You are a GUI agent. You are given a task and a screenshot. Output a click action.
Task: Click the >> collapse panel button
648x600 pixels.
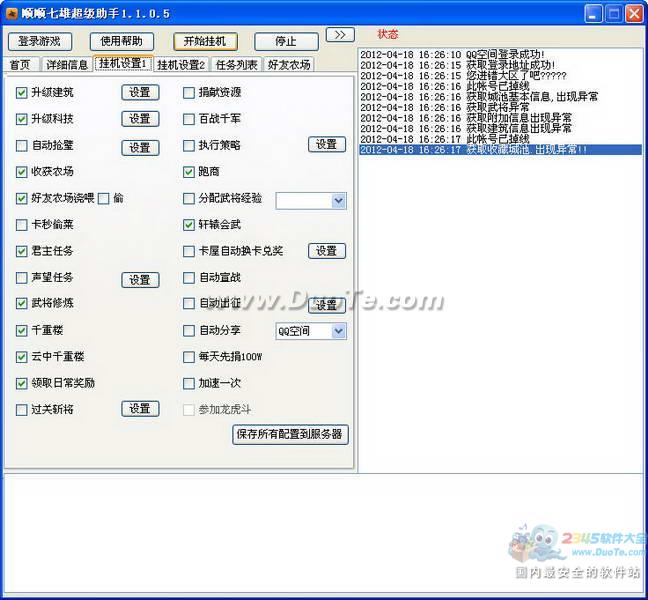point(339,35)
